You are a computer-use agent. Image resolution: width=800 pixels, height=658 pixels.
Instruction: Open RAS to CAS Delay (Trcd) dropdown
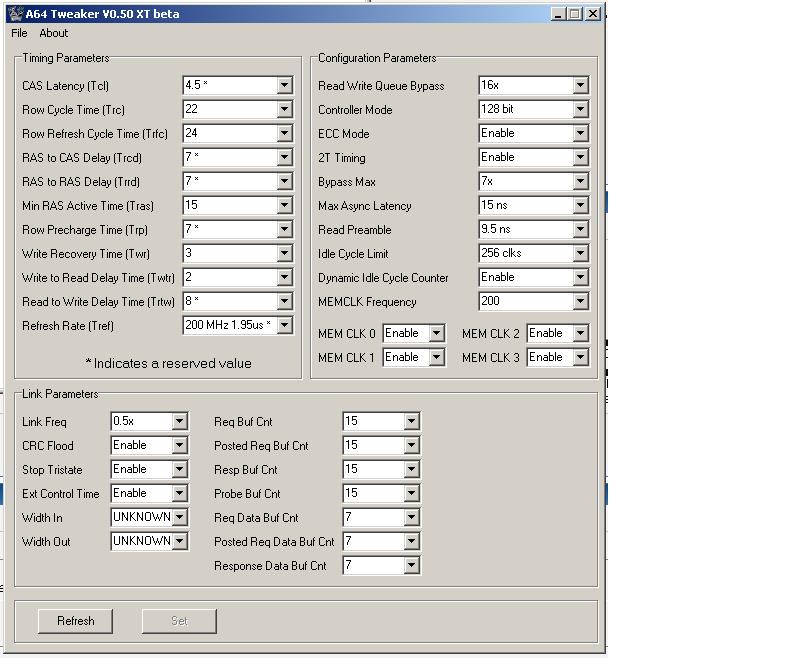click(285, 157)
